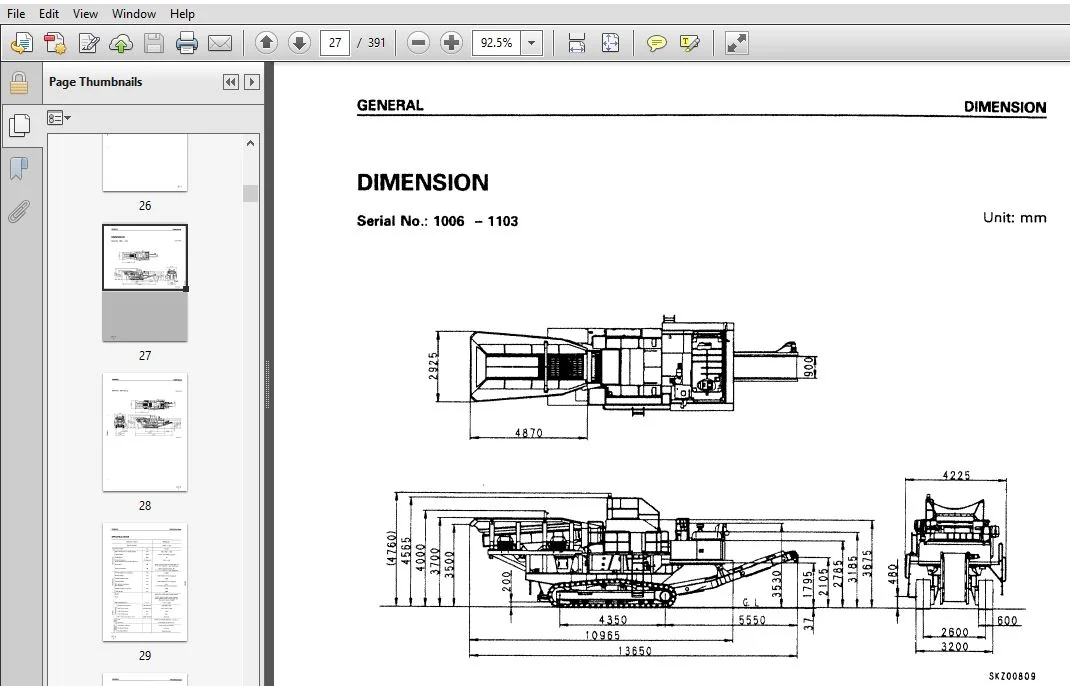Click the Page Thumbnails panel title
1070x686 pixels.
(96, 82)
